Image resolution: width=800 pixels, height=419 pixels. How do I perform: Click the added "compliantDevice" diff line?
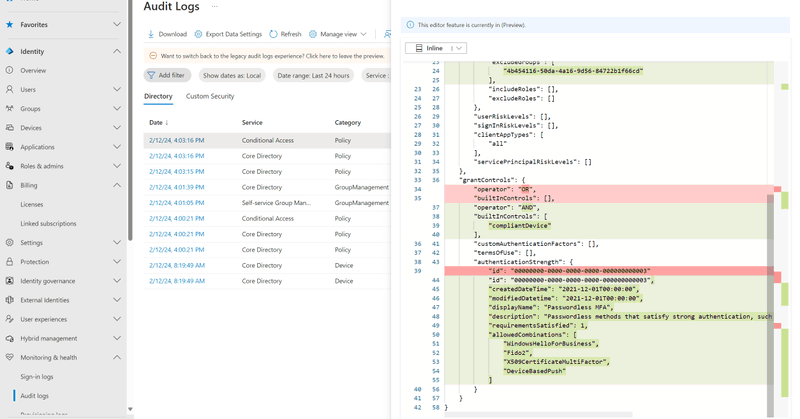point(609,226)
